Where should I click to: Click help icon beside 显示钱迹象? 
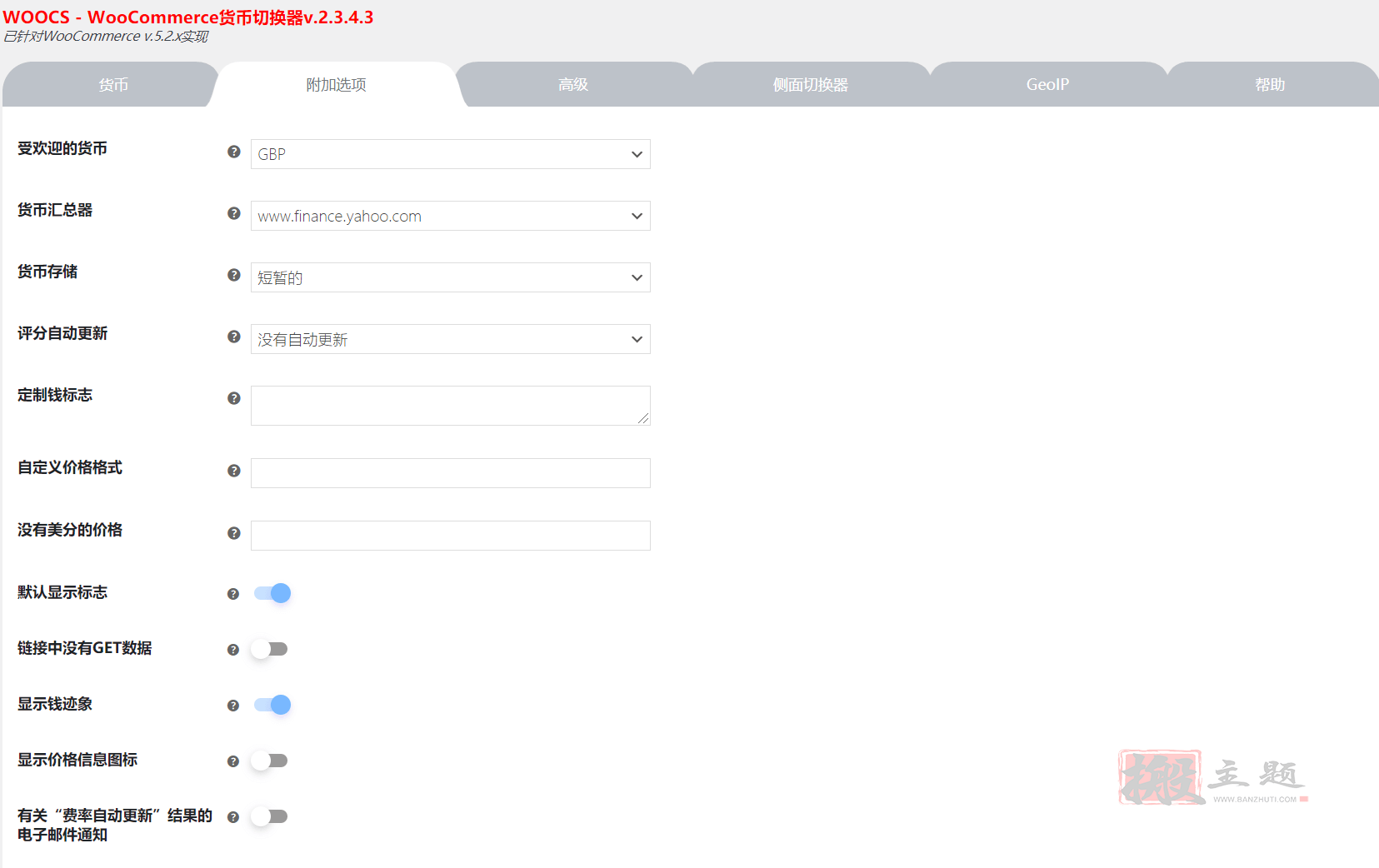[233, 706]
